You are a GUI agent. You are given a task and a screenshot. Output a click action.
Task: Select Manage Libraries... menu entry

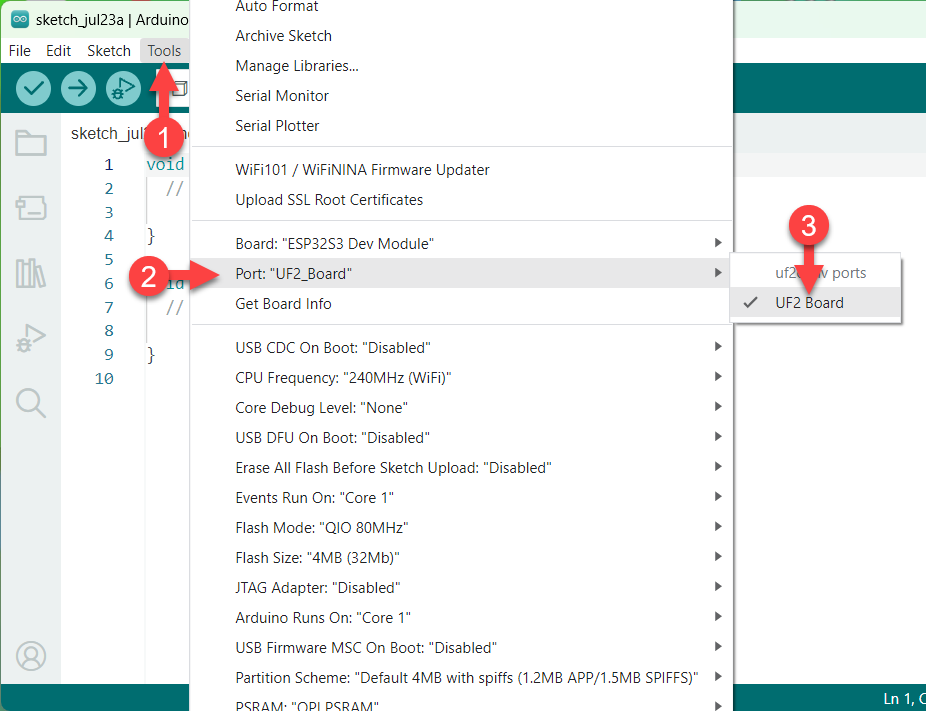click(x=462, y=66)
